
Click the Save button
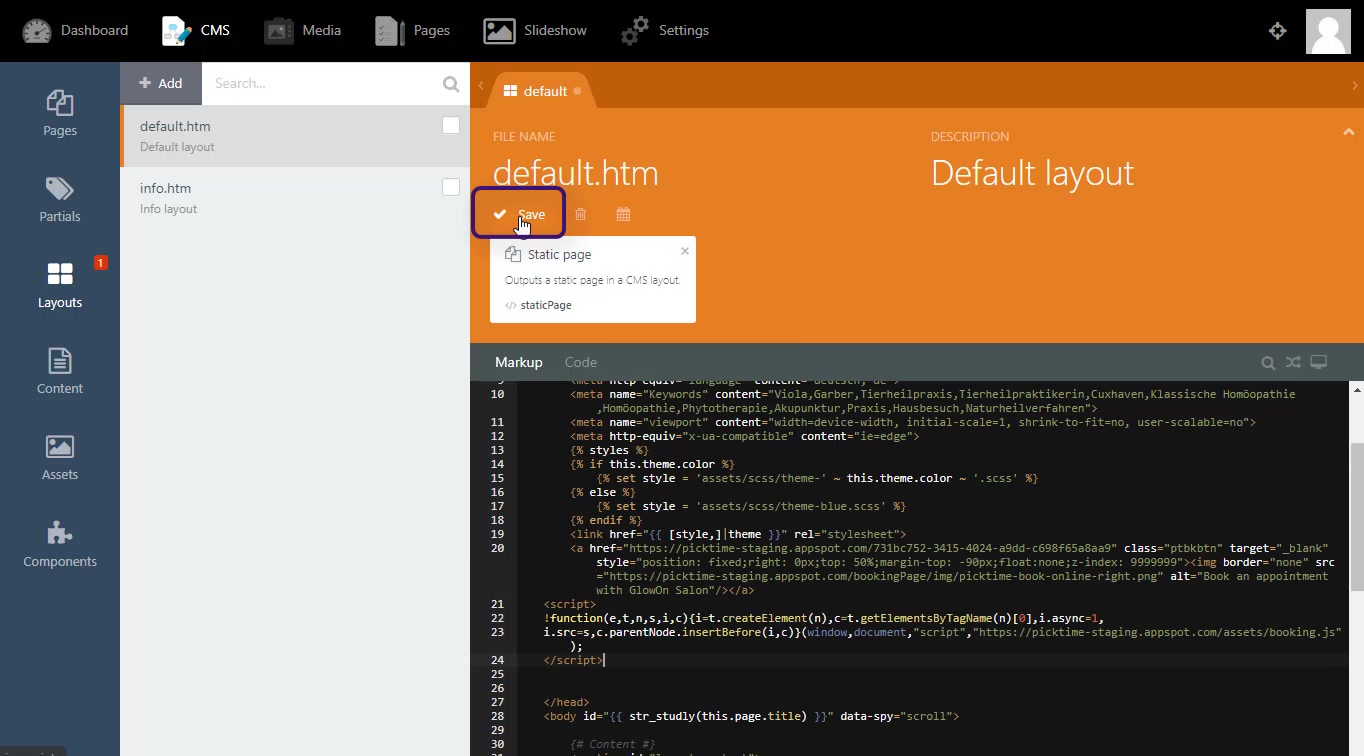(520, 214)
